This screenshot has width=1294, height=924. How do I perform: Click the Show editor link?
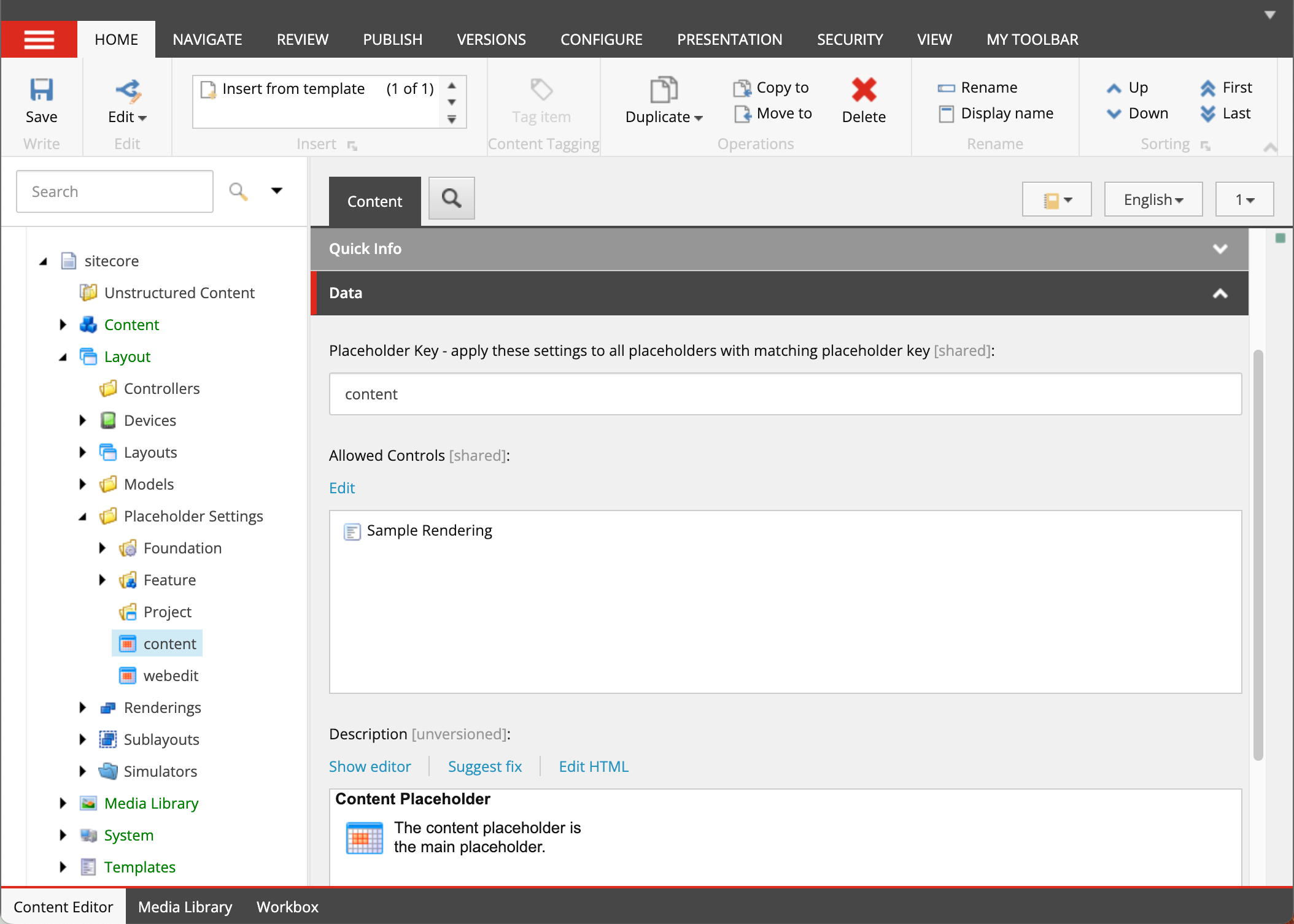click(370, 766)
